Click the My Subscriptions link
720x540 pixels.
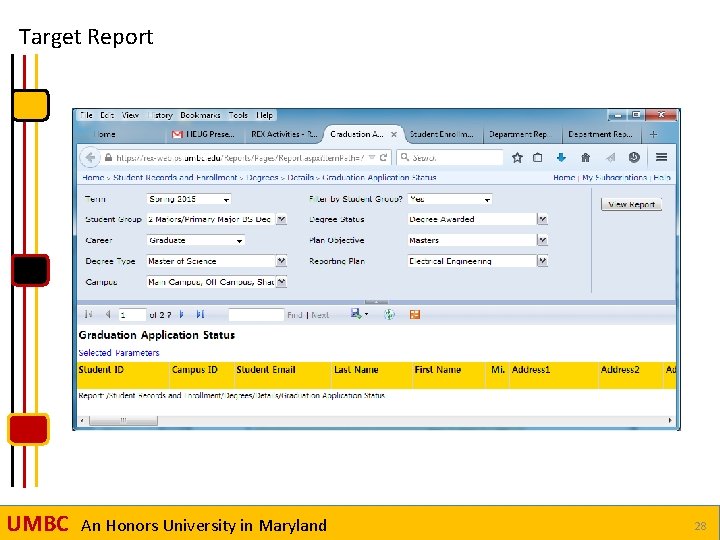tap(614, 177)
